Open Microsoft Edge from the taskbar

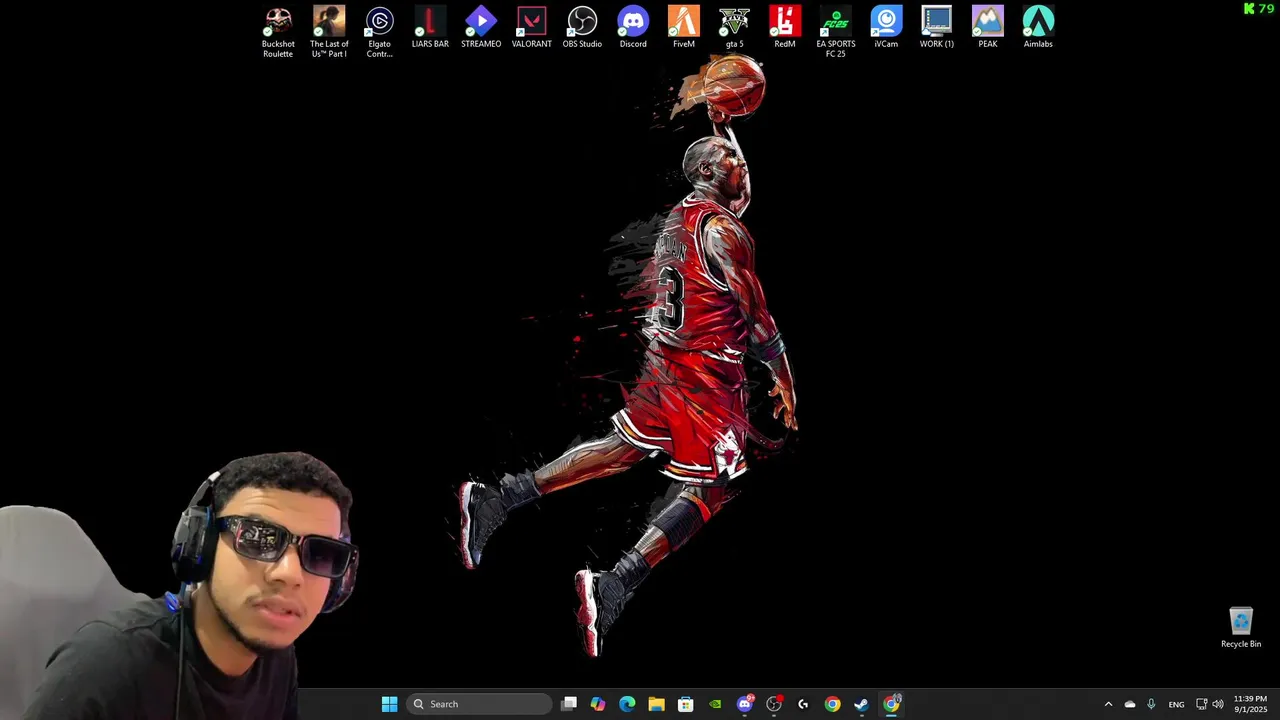(627, 704)
